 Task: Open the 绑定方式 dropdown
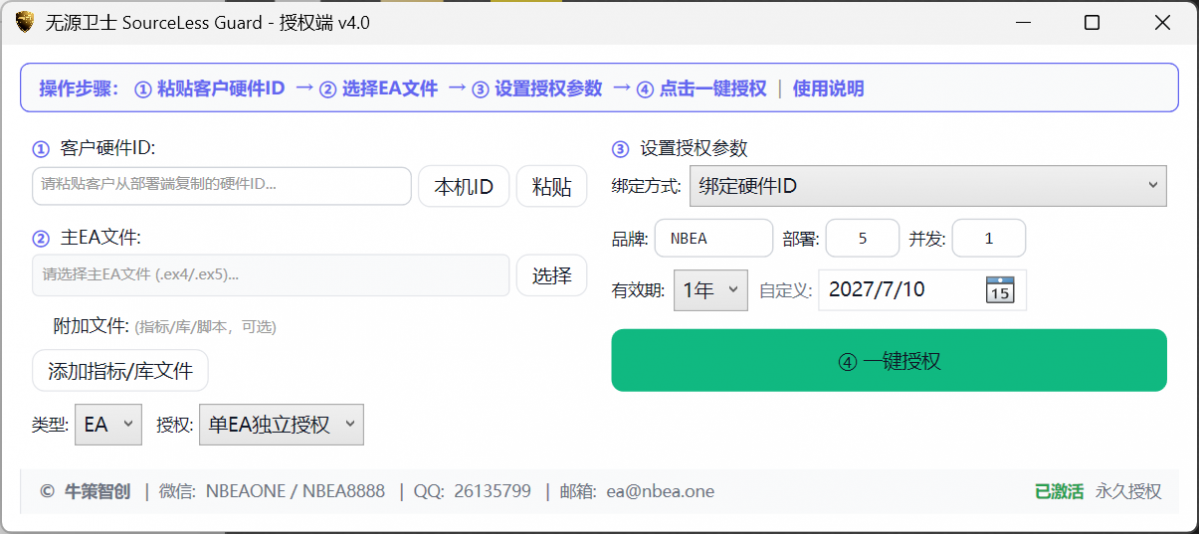928,186
